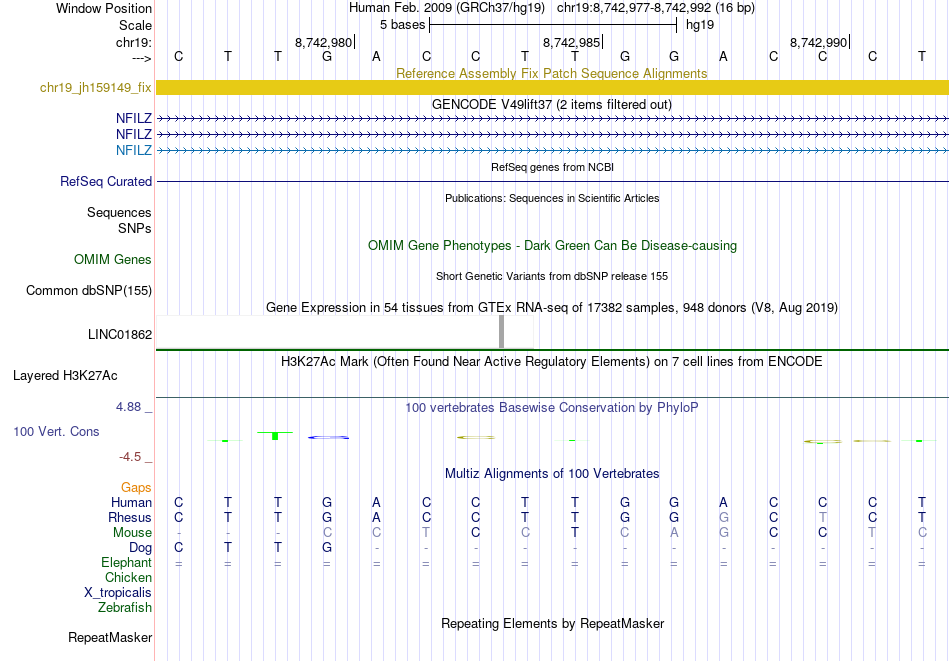Open the 100 Vert. Cons track label

click(56, 431)
